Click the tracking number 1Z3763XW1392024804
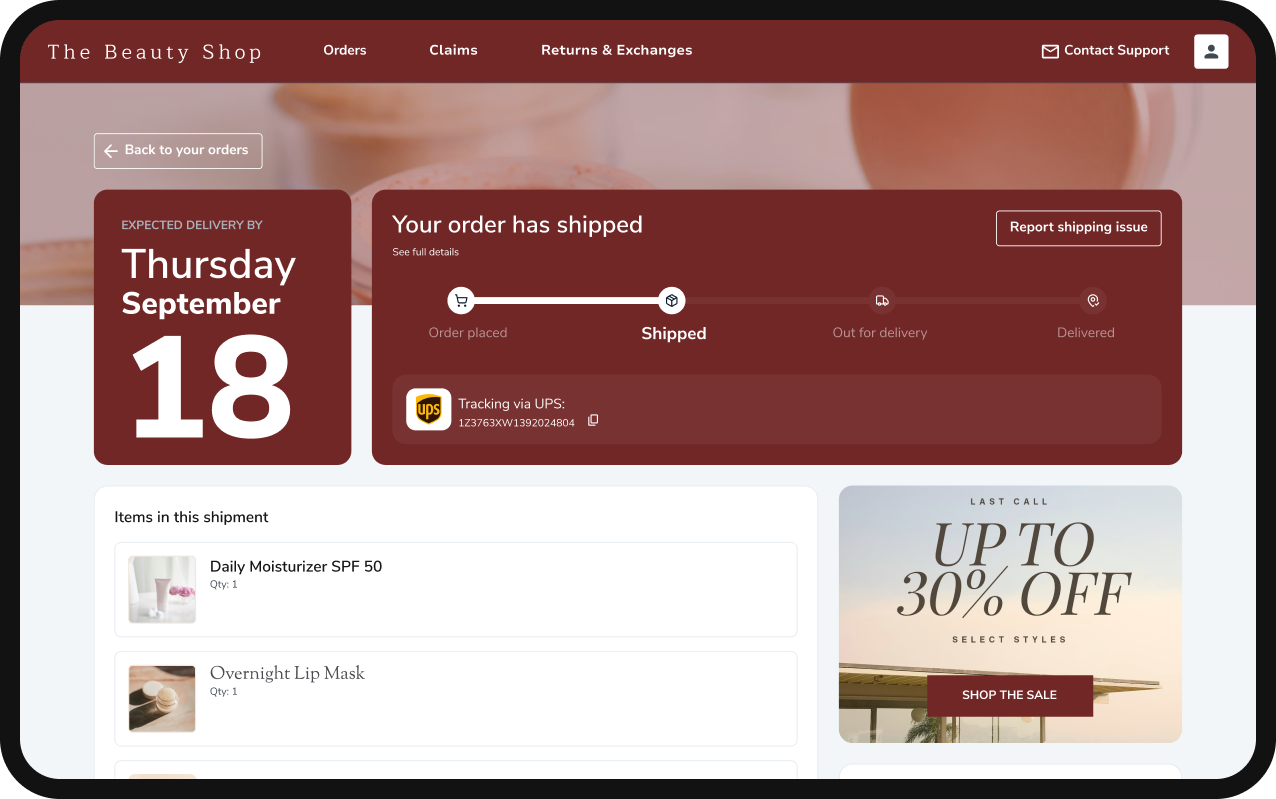1276x799 pixels. coord(516,423)
